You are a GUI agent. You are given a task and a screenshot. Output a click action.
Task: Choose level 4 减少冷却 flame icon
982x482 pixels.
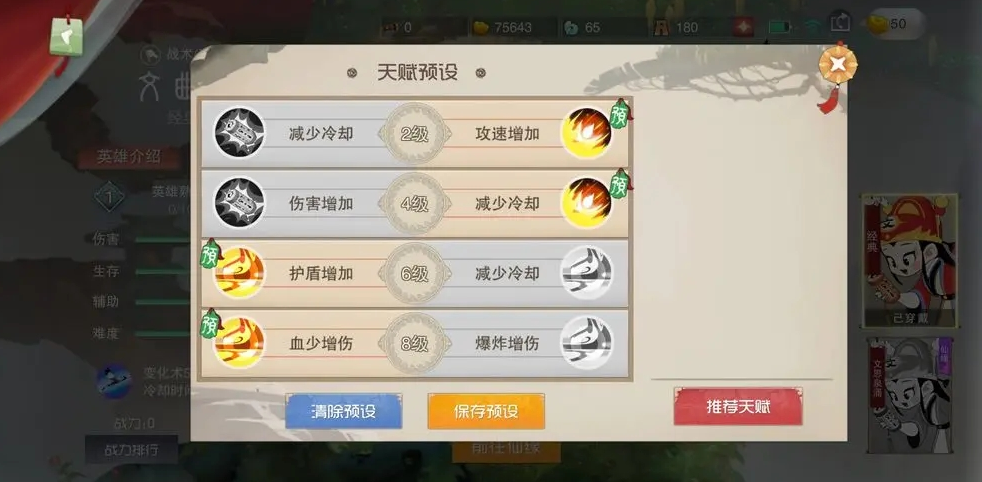(586, 203)
